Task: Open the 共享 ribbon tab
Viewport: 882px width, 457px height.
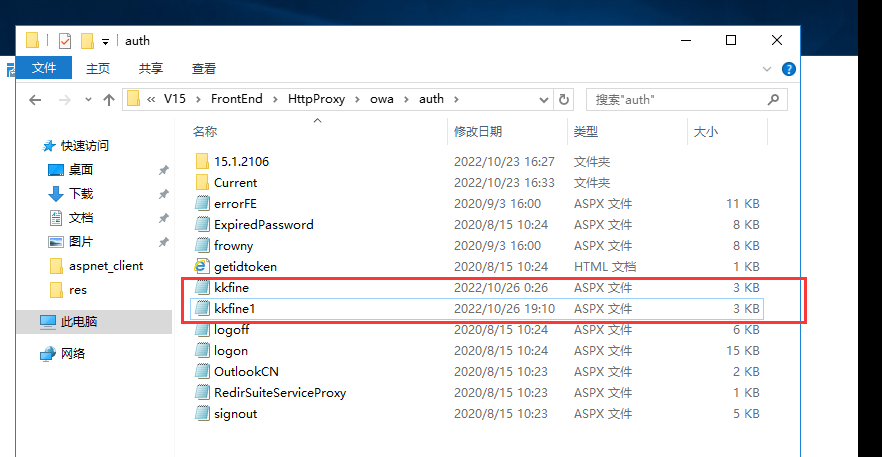Action: 151,69
